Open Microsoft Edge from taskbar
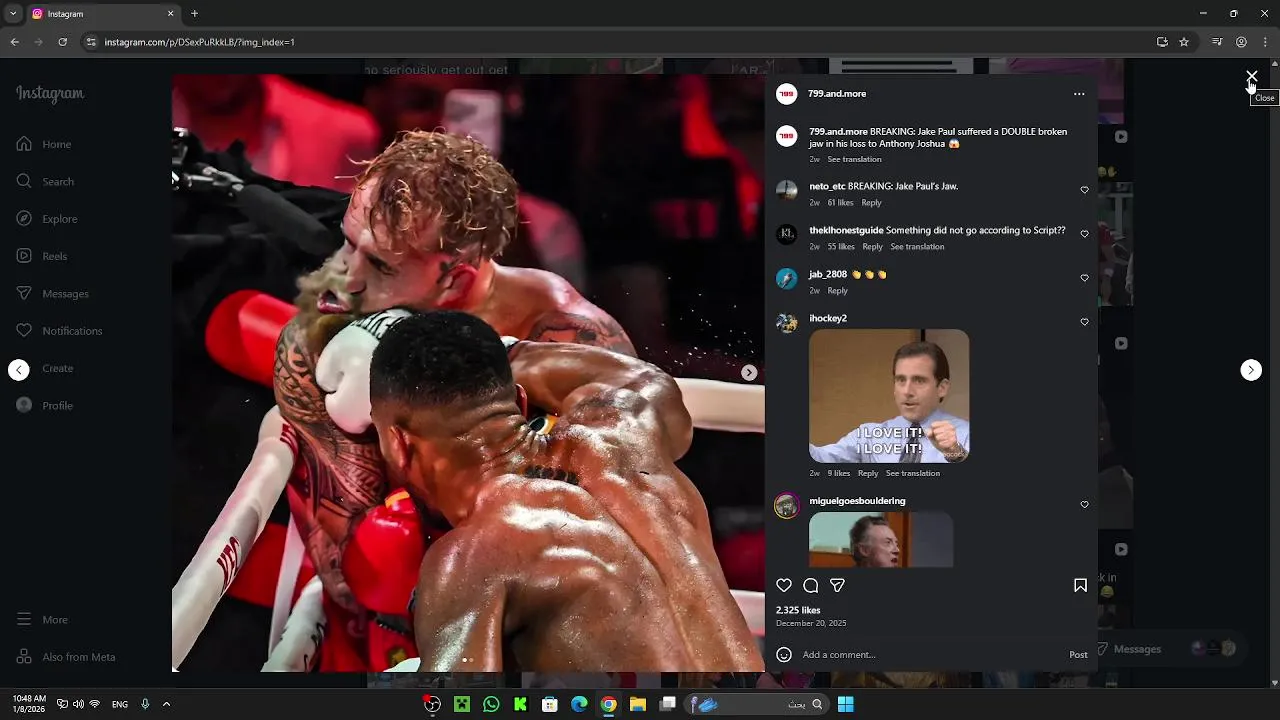Image resolution: width=1280 pixels, height=720 pixels. click(x=579, y=704)
